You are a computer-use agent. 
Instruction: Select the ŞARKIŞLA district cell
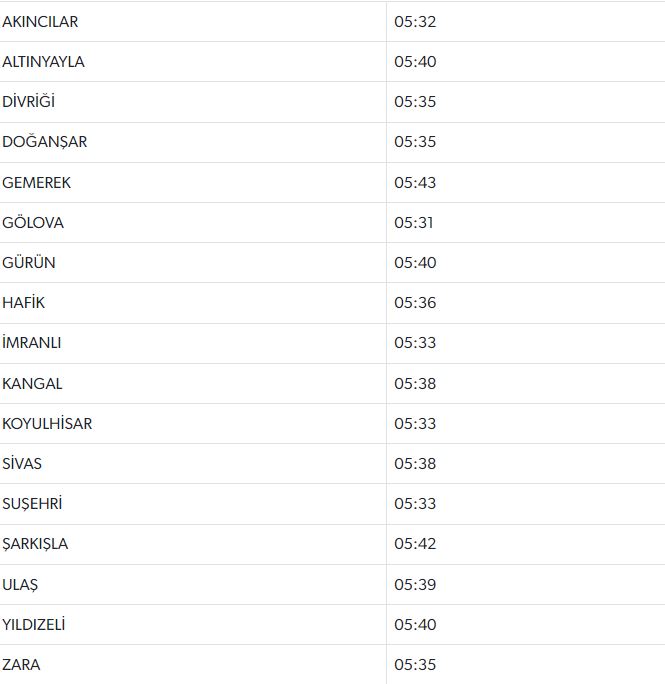(x=35, y=544)
